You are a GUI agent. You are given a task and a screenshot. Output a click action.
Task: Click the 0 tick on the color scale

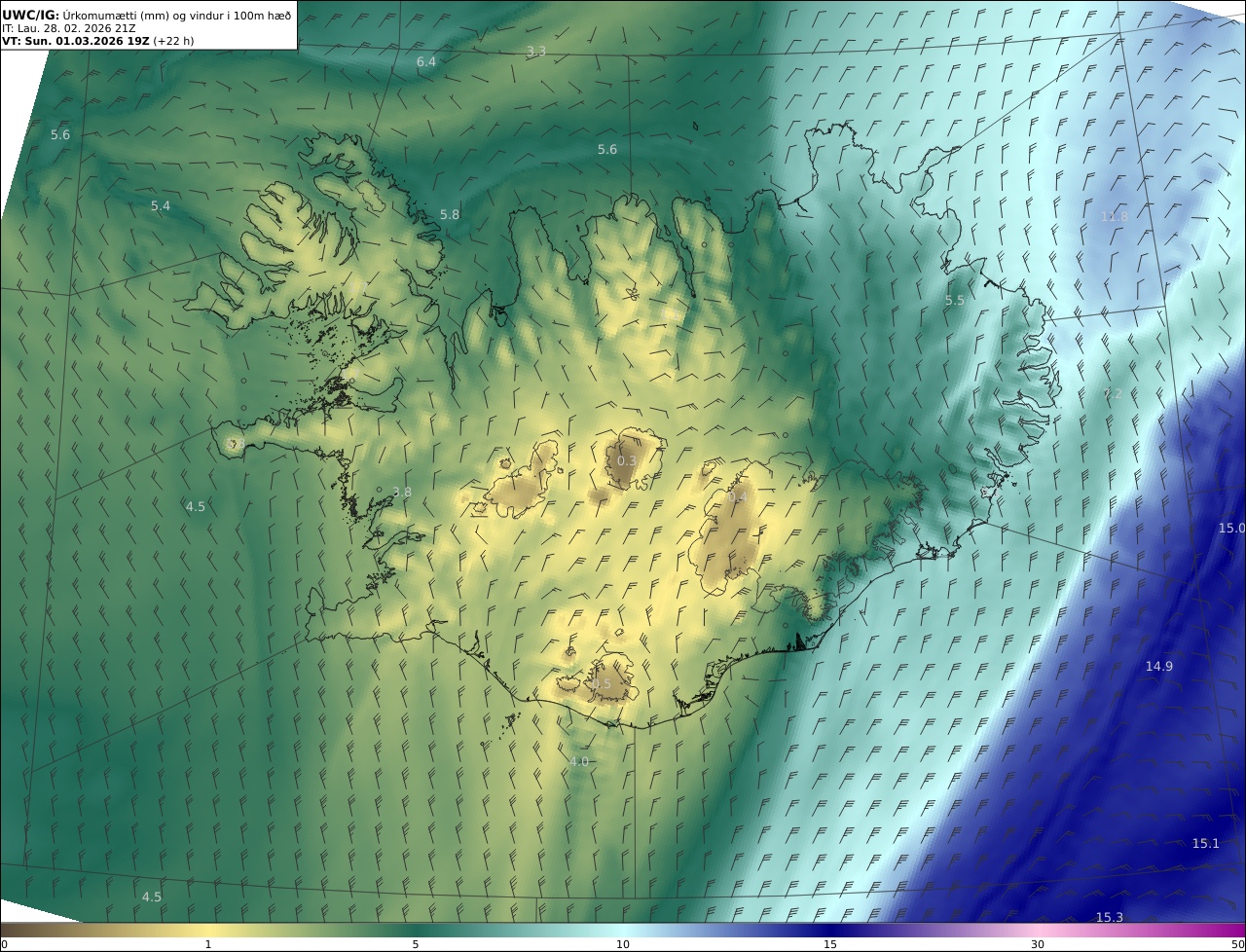(4, 944)
